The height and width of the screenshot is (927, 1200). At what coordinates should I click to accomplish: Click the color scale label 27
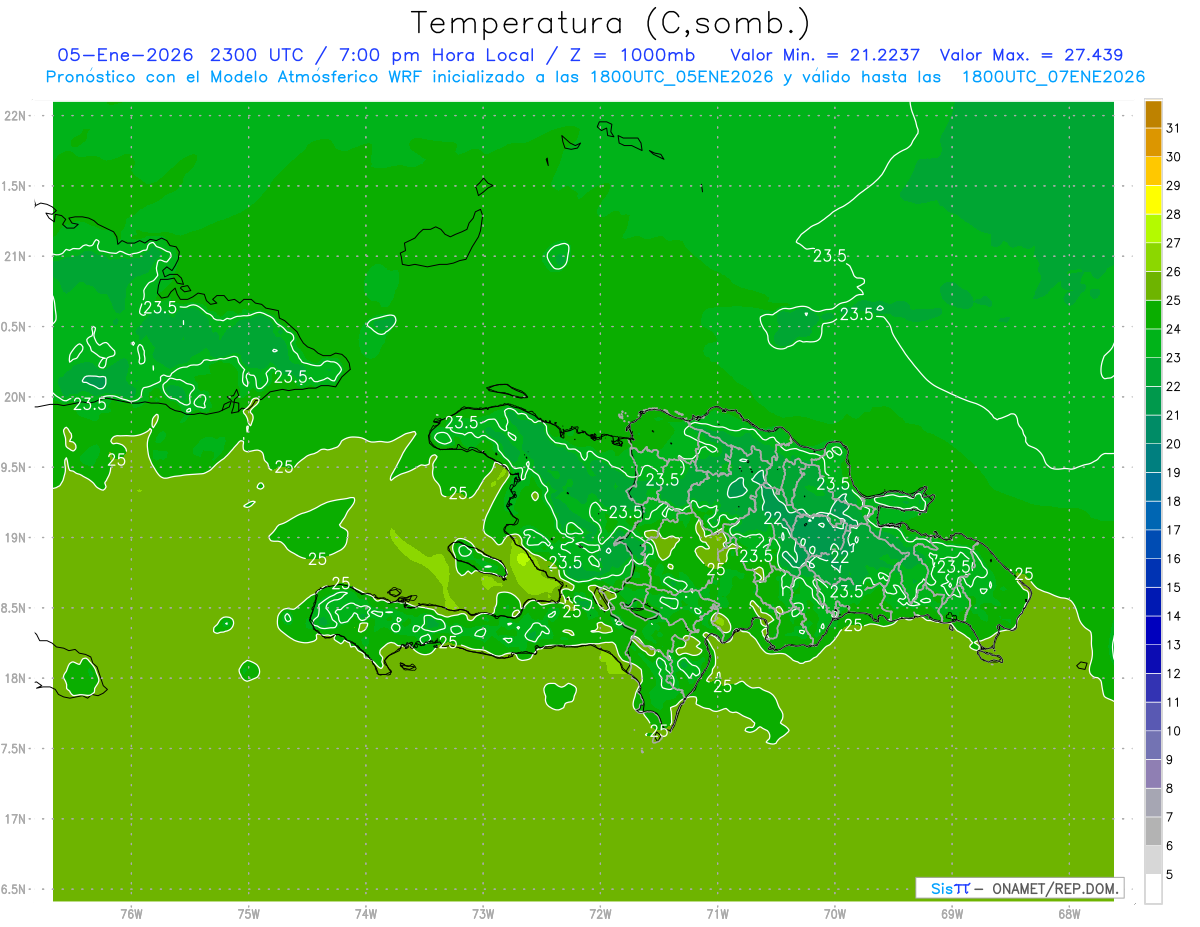coord(1173,243)
